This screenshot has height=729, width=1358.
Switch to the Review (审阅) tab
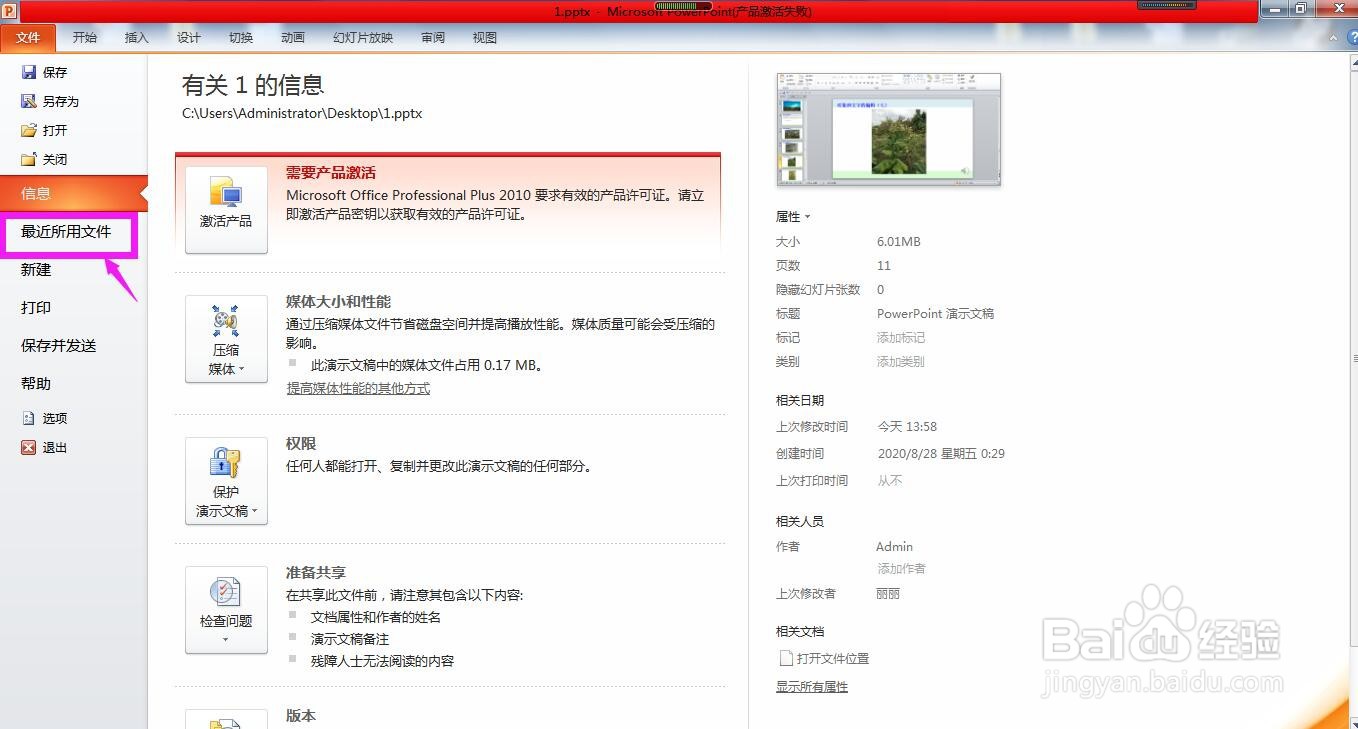[x=433, y=38]
